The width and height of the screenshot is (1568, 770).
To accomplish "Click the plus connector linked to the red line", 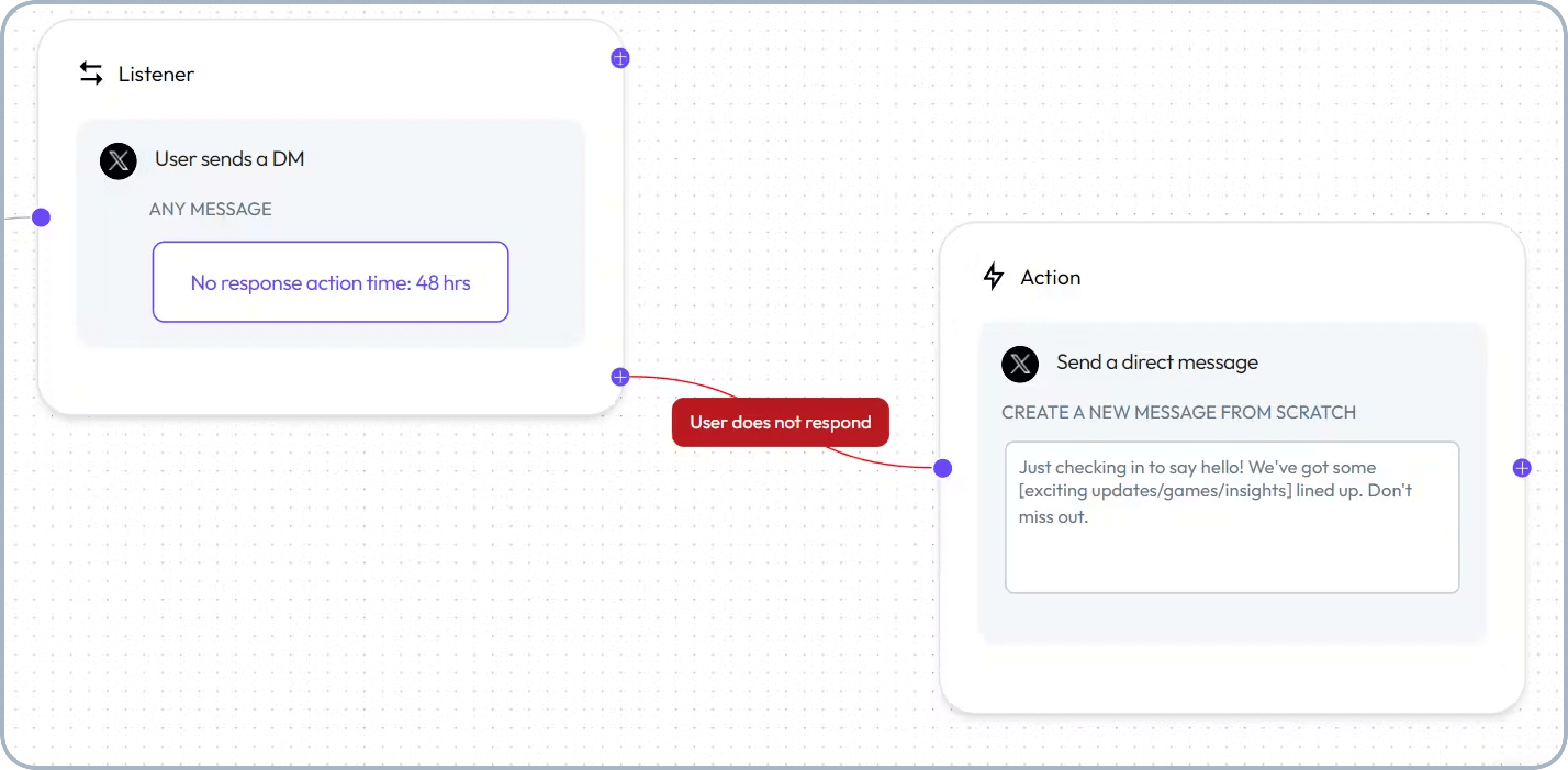I will (620, 377).
